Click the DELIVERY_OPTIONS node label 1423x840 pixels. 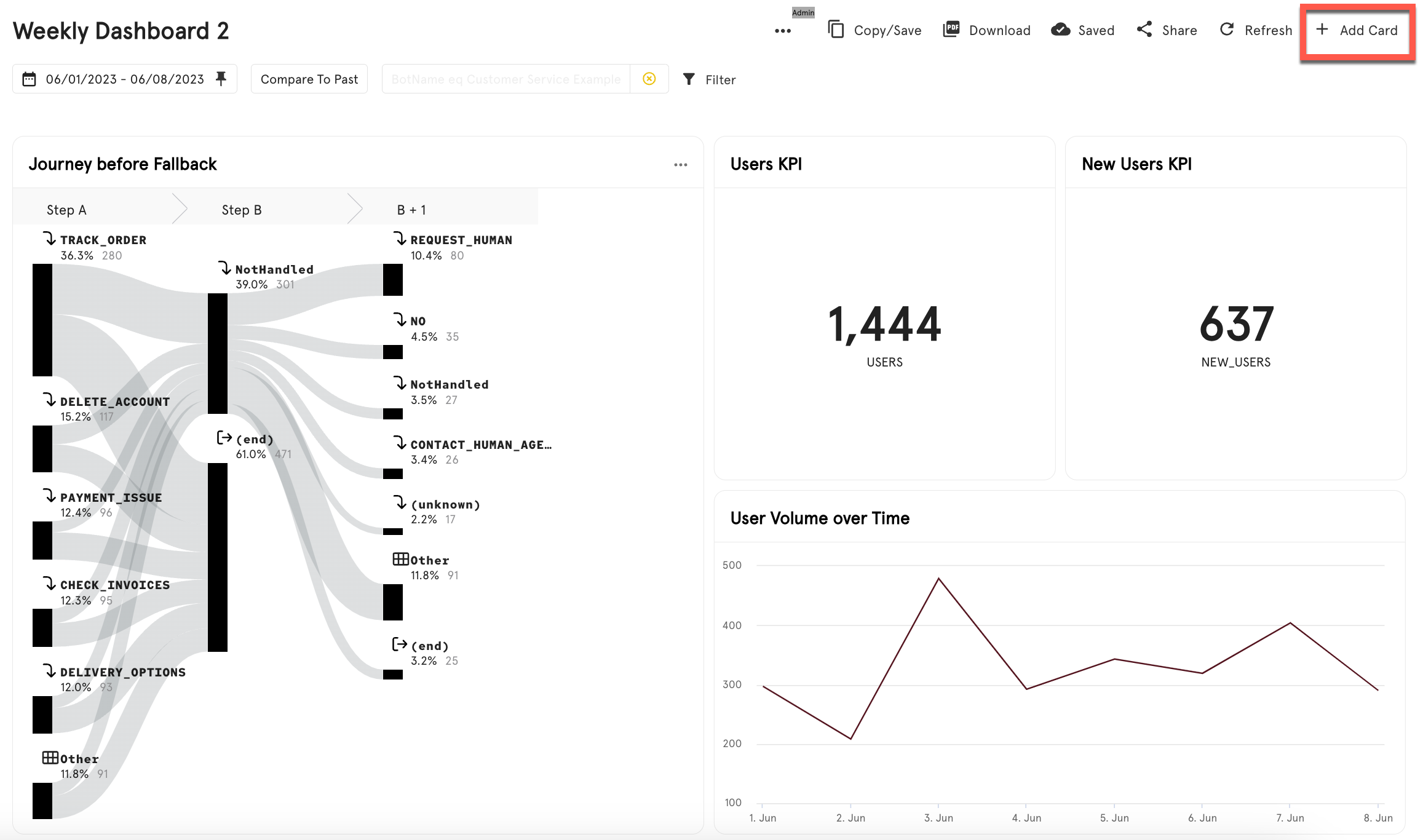tap(123, 673)
